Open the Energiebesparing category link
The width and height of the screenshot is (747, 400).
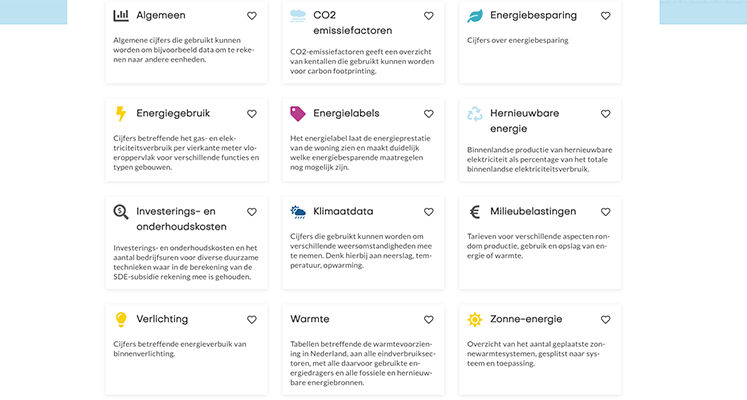point(533,15)
